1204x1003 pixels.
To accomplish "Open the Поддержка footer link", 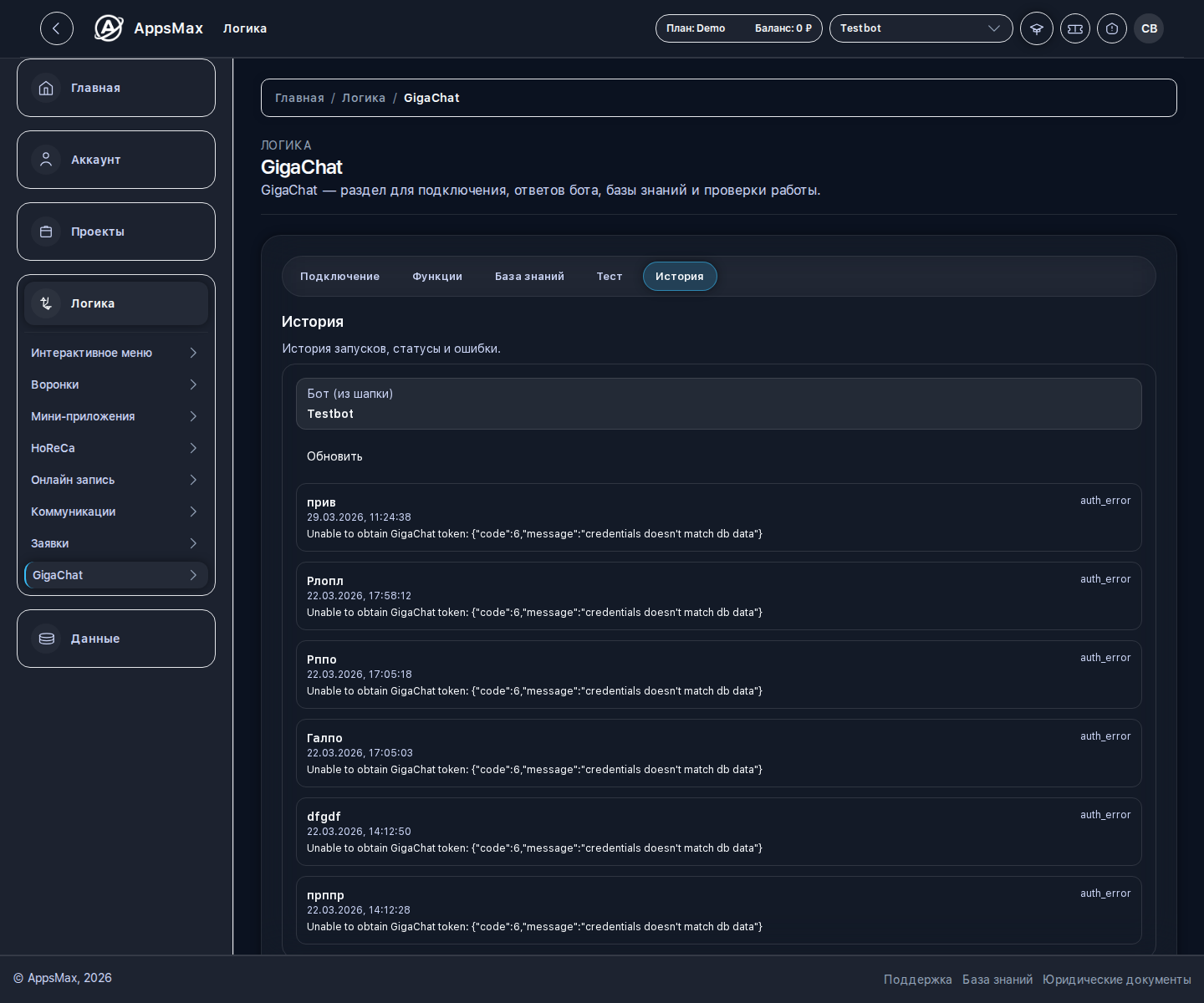I will click(918, 980).
